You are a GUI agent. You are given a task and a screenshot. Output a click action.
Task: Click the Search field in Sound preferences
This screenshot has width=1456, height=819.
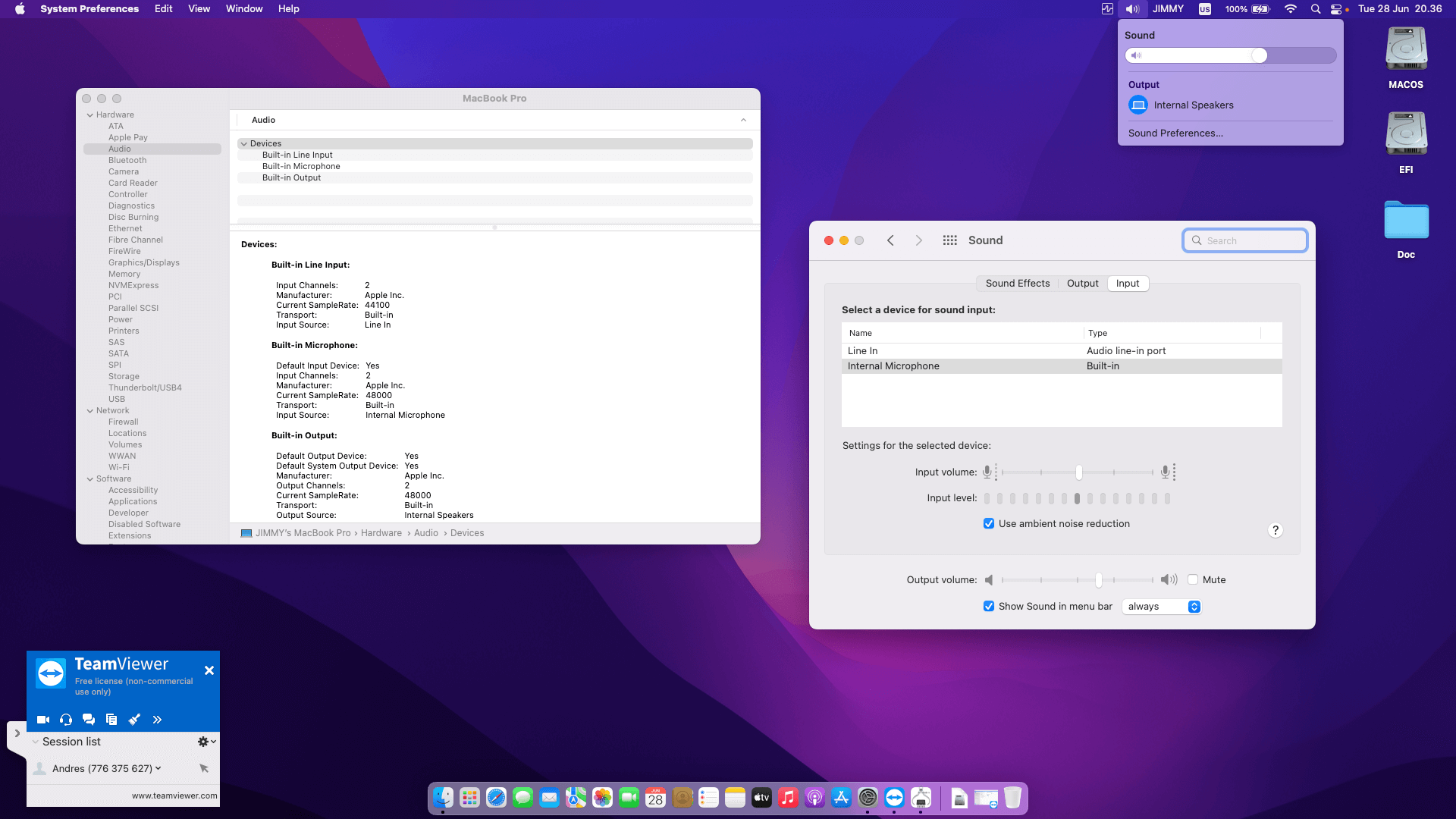point(1244,240)
